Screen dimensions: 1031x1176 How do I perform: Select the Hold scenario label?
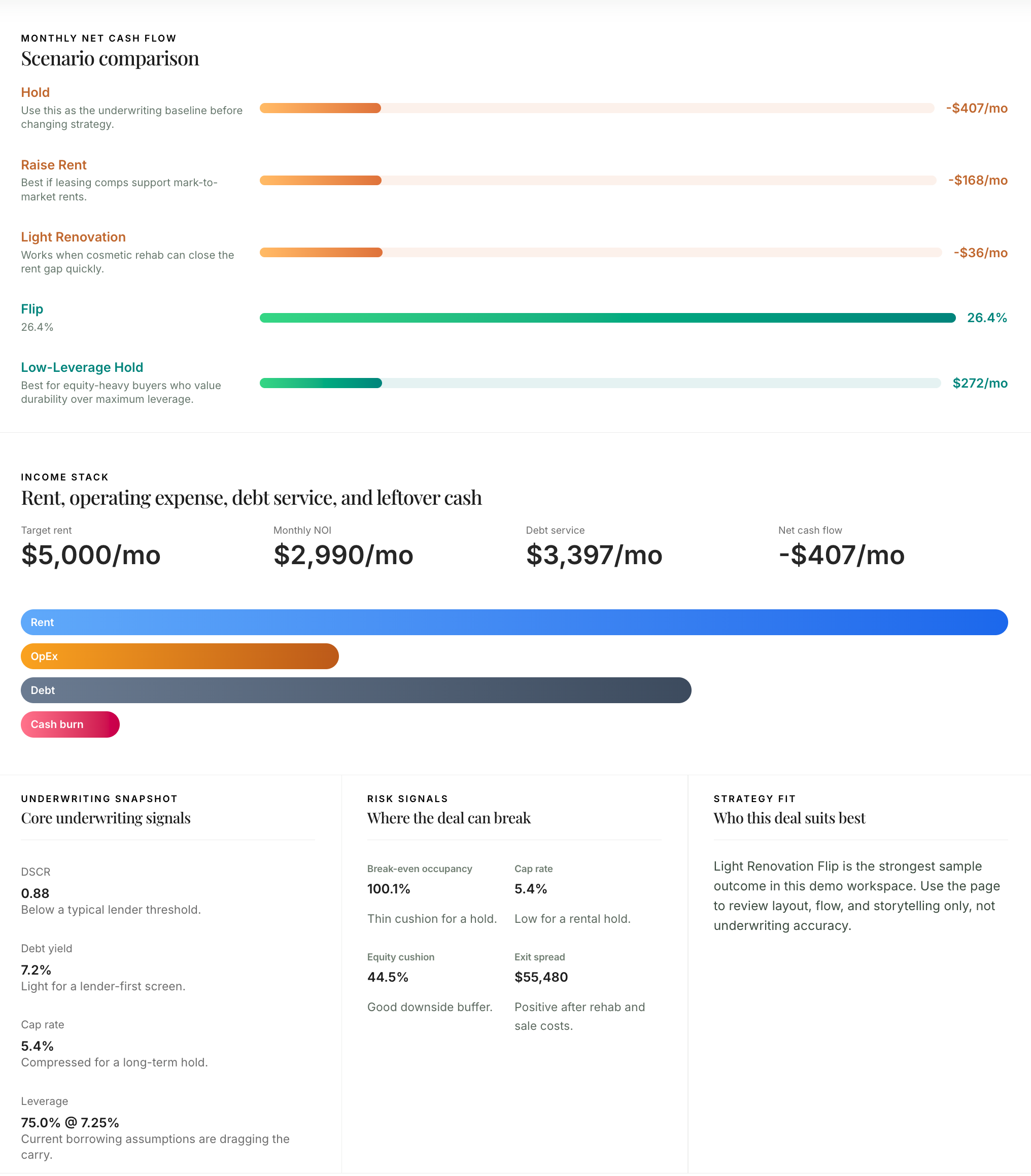[35, 92]
